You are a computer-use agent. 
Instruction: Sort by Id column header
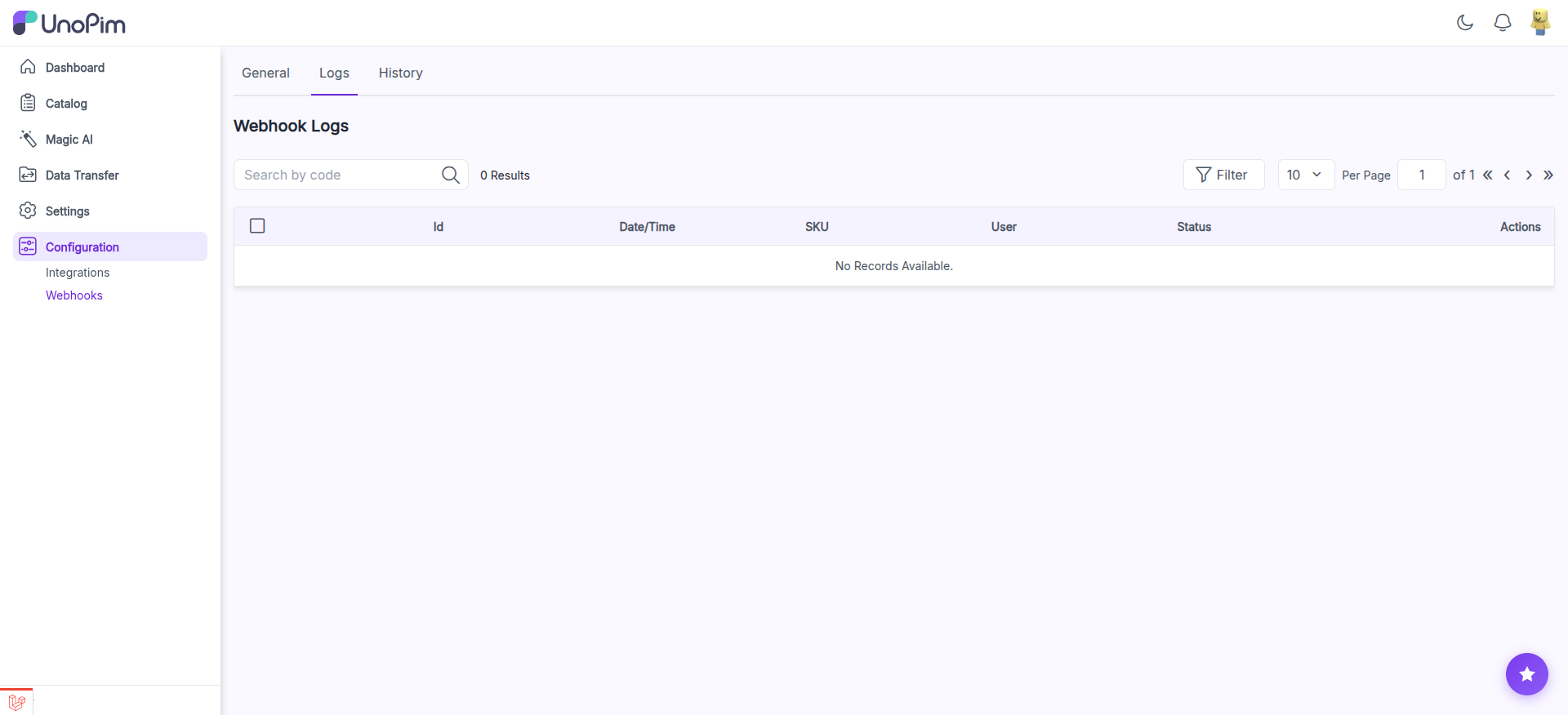439,227
